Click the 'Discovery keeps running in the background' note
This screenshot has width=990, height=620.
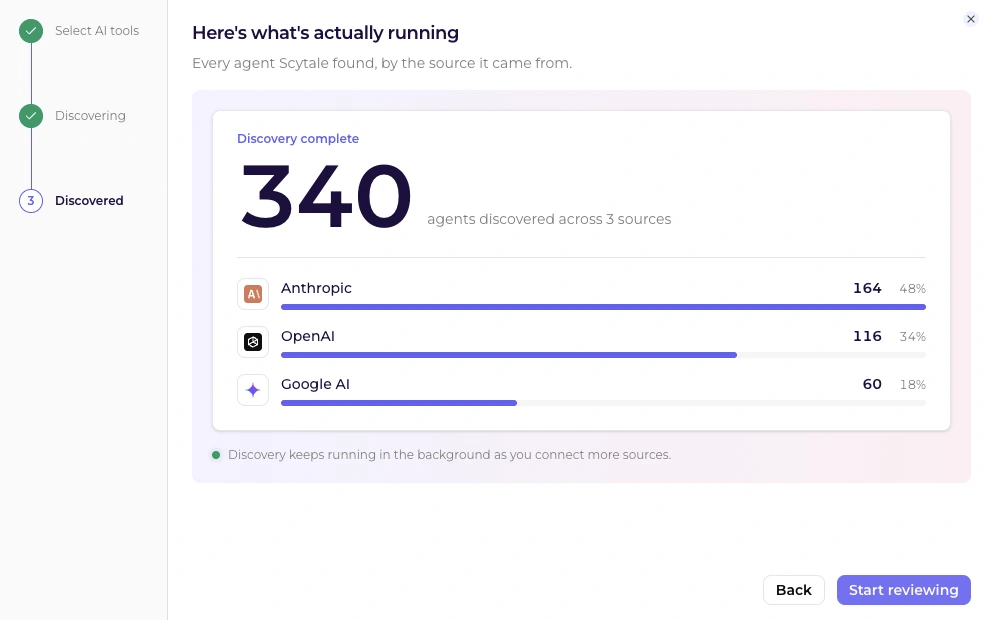(x=450, y=455)
